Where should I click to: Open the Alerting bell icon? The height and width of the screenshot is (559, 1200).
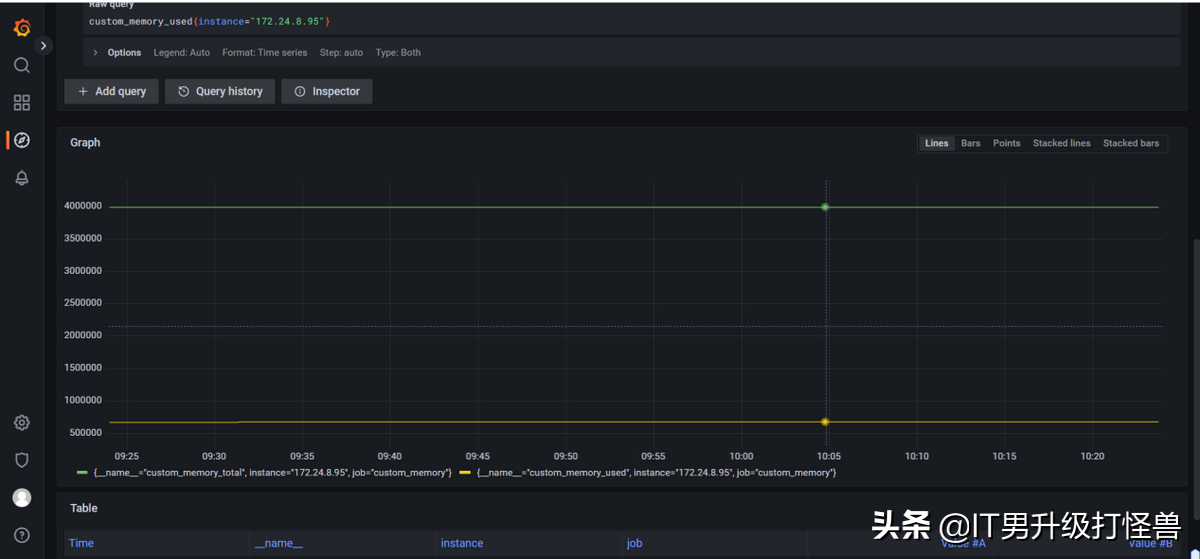[22, 178]
